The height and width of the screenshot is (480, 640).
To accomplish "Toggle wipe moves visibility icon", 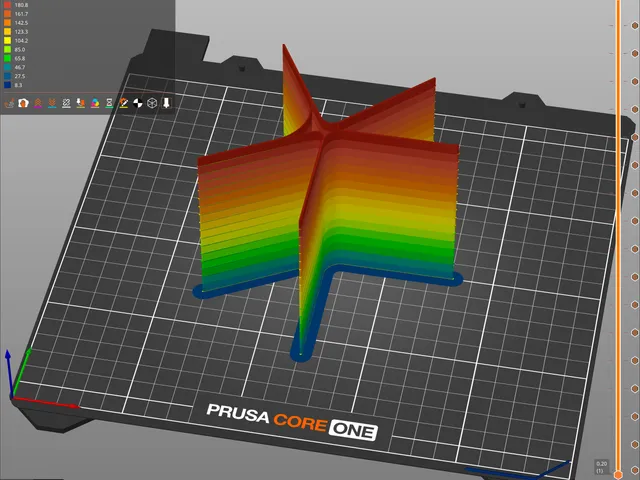I will tap(23, 103).
